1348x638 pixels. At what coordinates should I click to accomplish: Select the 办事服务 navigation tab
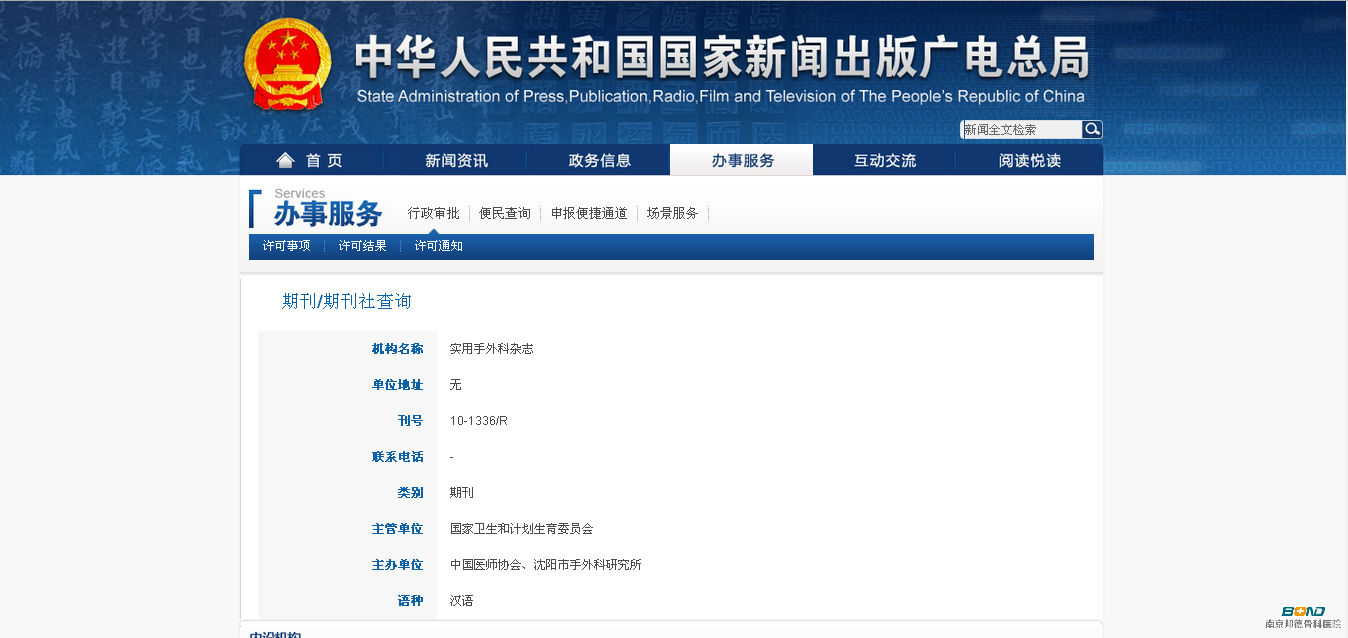742,160
